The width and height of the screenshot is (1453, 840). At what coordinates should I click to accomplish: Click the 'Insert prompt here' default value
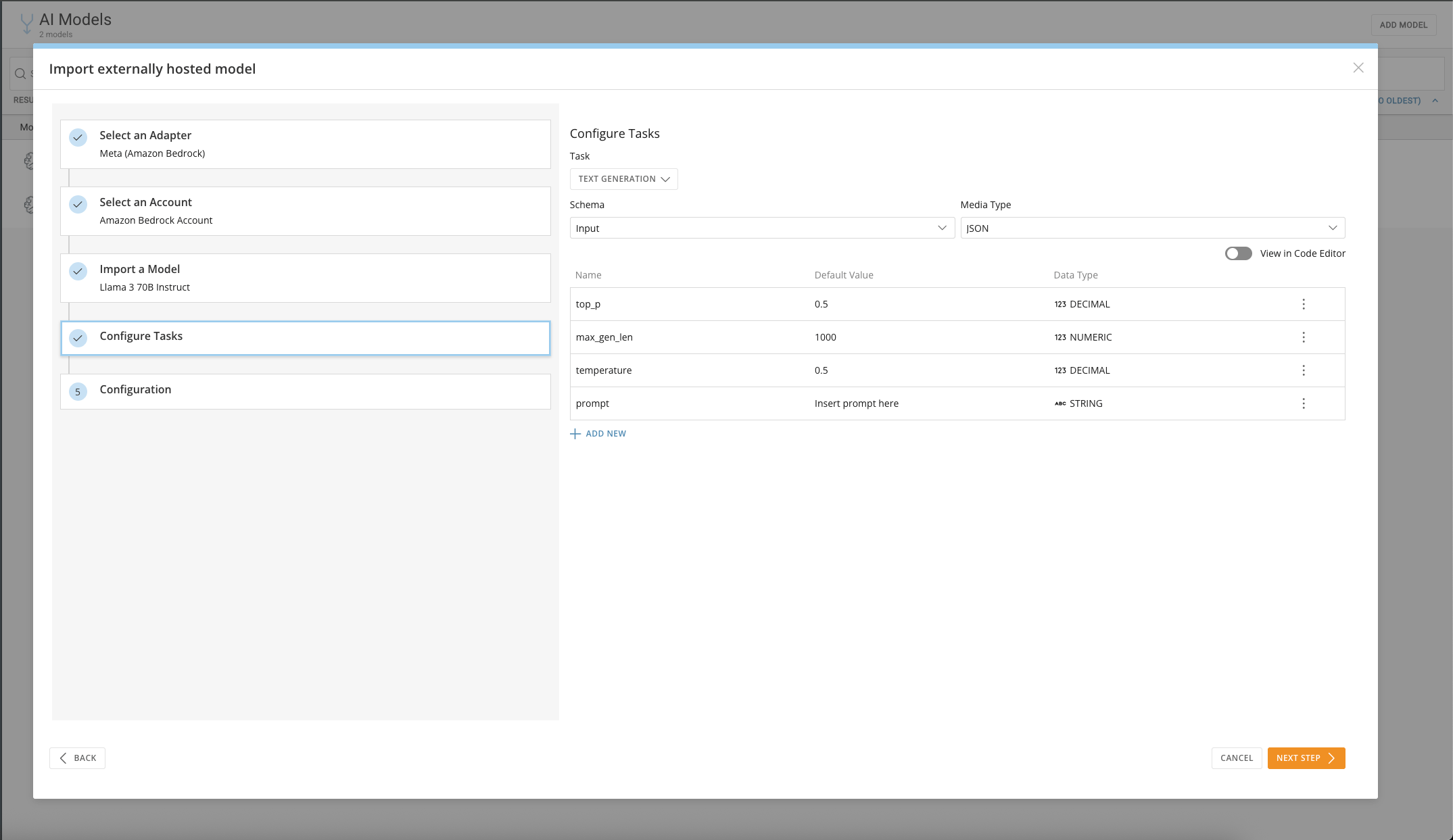click(x=857, y=403)
